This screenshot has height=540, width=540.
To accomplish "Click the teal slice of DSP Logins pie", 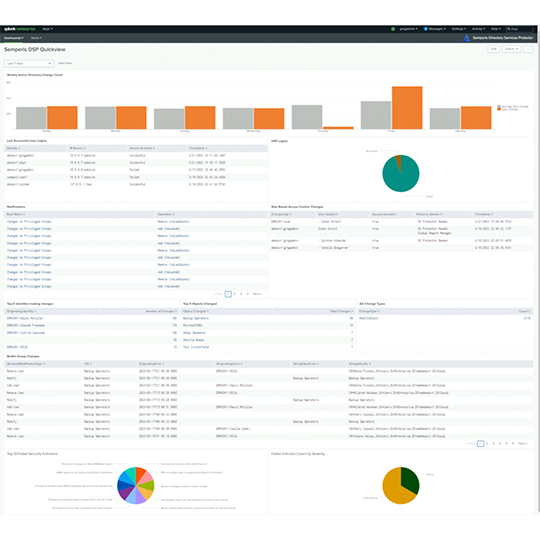I will click(402, 177).
